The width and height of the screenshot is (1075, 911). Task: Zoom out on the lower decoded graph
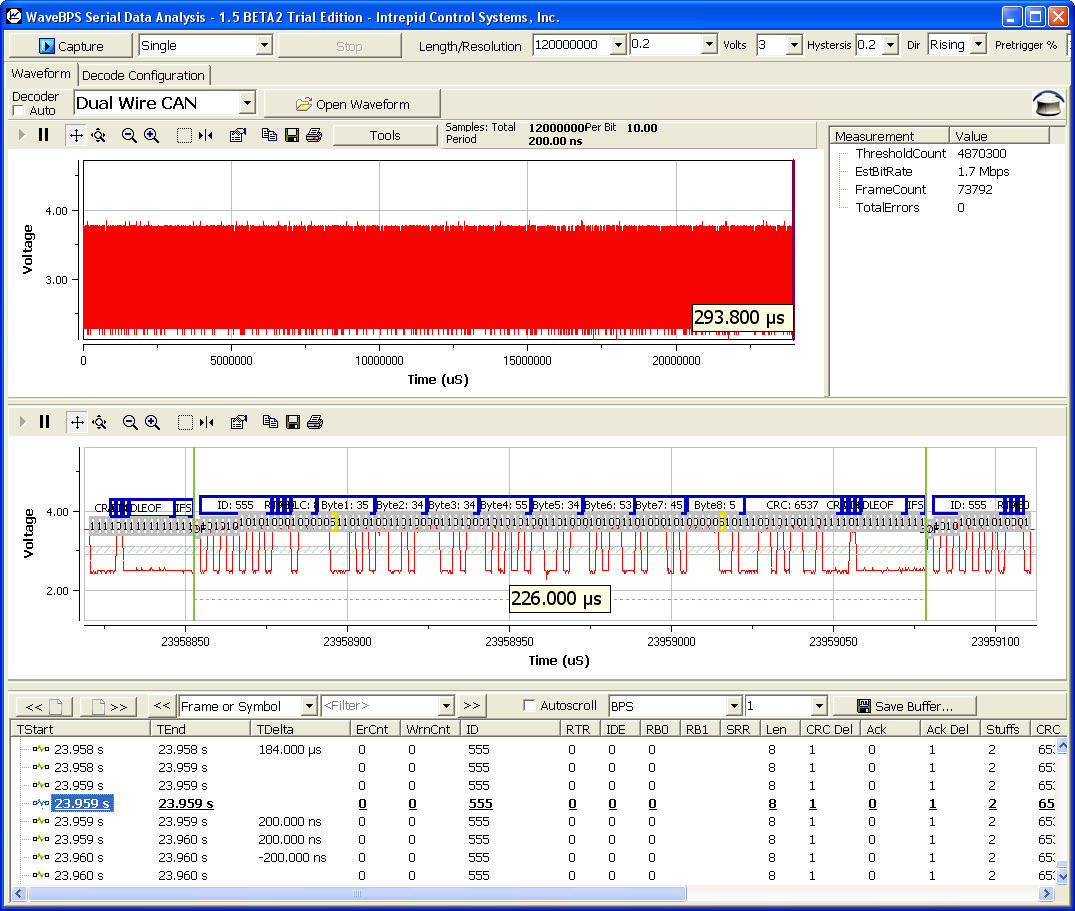point(130,422)
